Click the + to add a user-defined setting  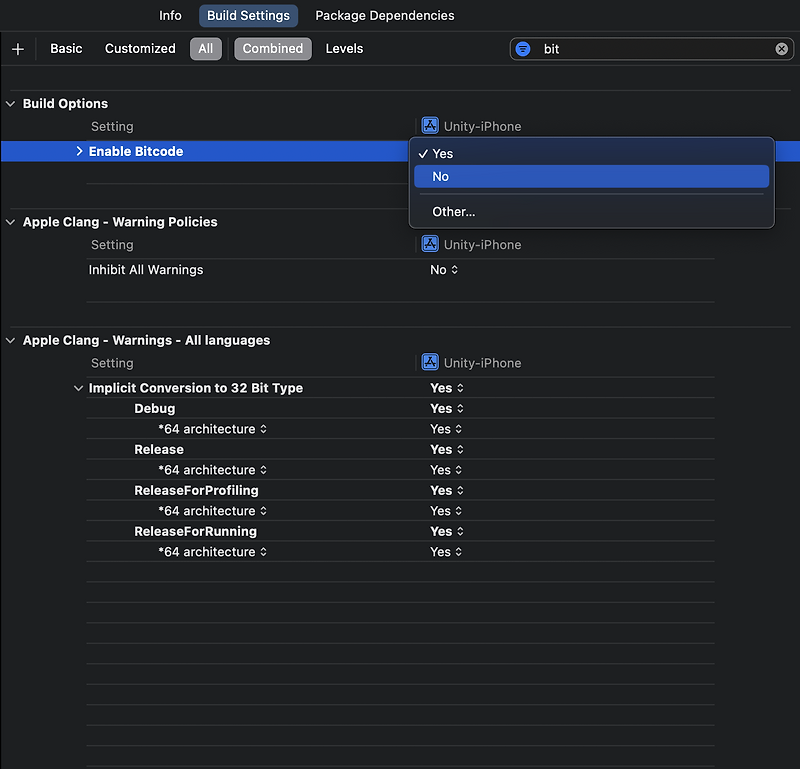pos(15,48)
